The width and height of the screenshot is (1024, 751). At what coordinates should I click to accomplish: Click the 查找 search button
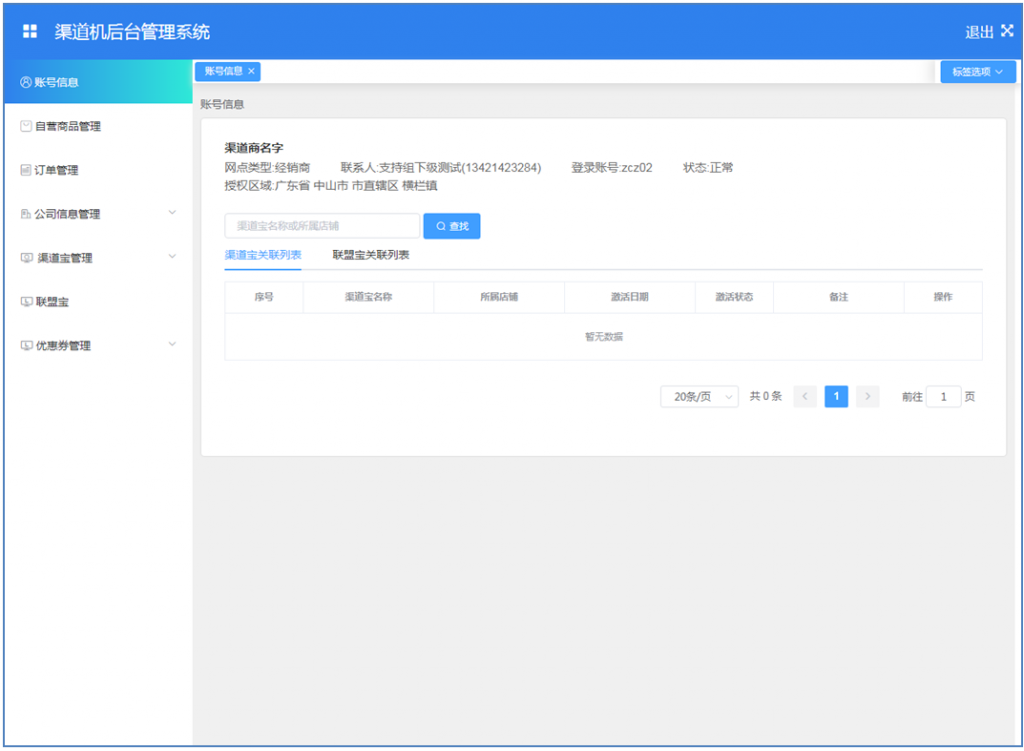pos(452,226)
